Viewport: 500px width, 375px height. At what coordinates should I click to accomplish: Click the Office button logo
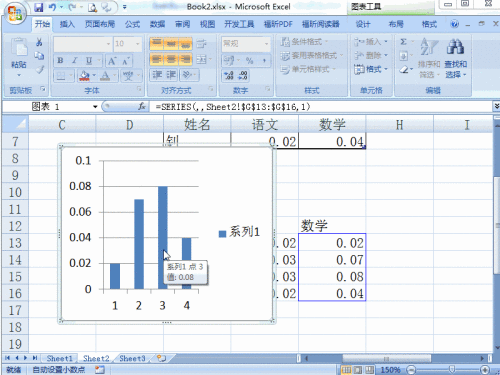coord(15,13)
